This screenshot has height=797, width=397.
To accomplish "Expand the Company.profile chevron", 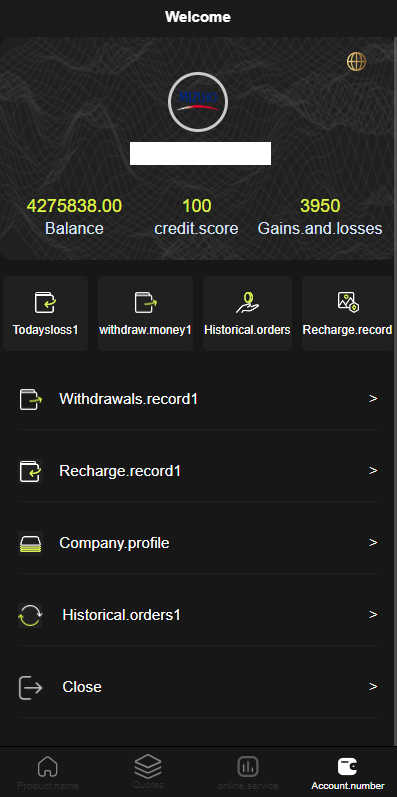I will (x=373, y=543).
